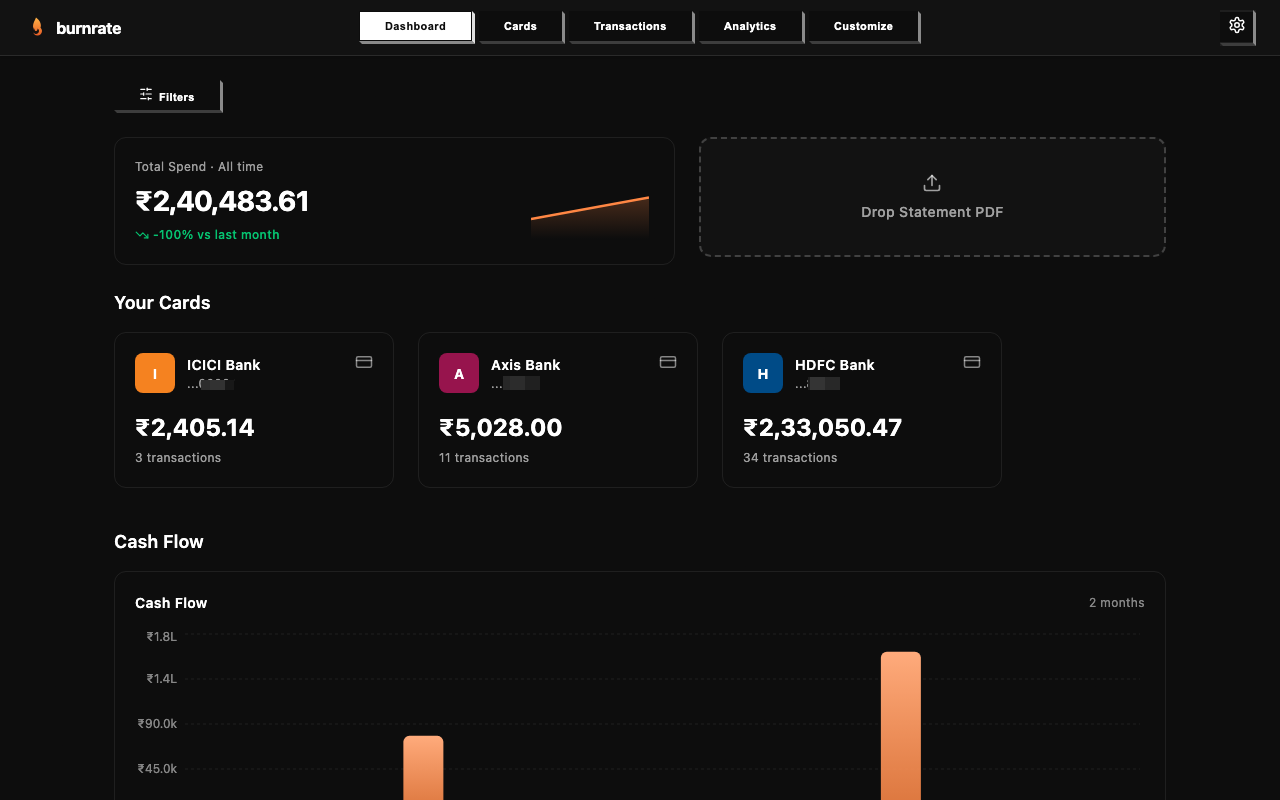
Task: Open the Customize tab
Action: [x=862, y=26]
